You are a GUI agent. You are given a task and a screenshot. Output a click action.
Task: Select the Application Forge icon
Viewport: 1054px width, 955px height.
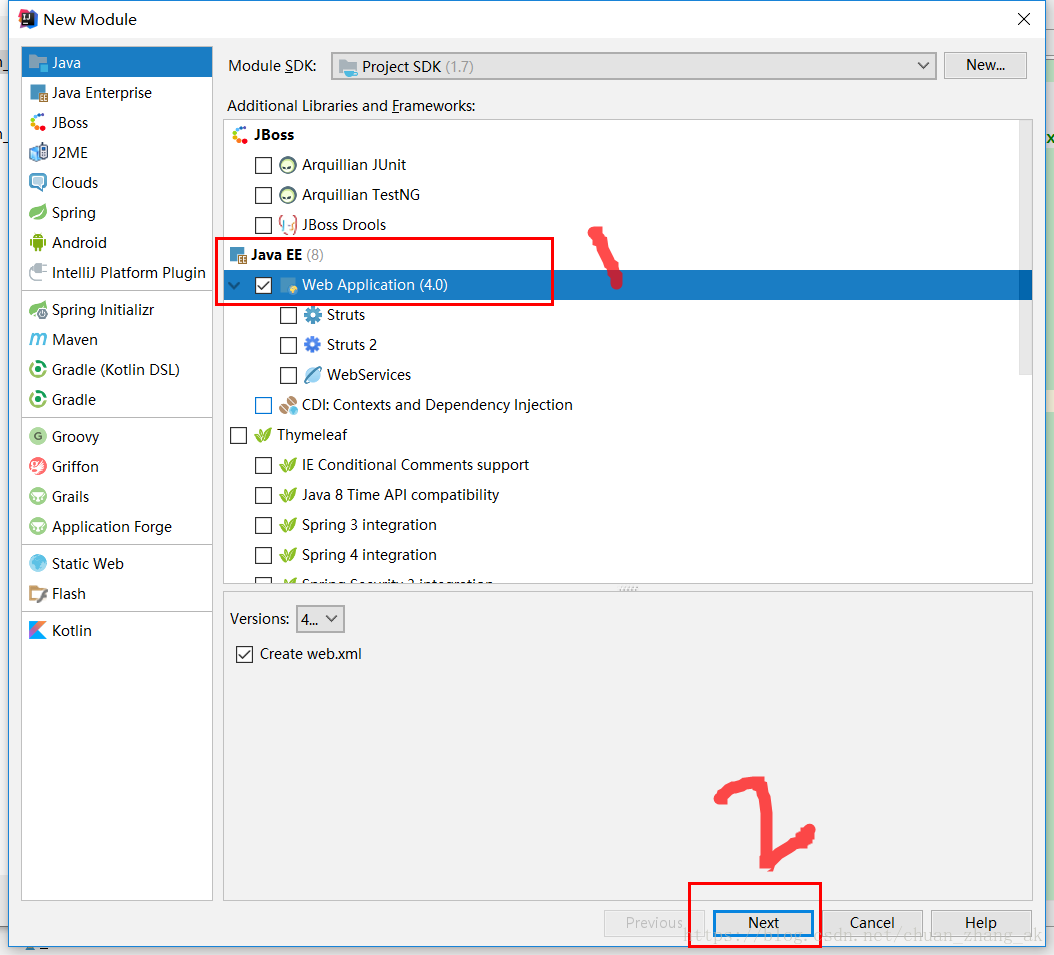pos(38,526)
